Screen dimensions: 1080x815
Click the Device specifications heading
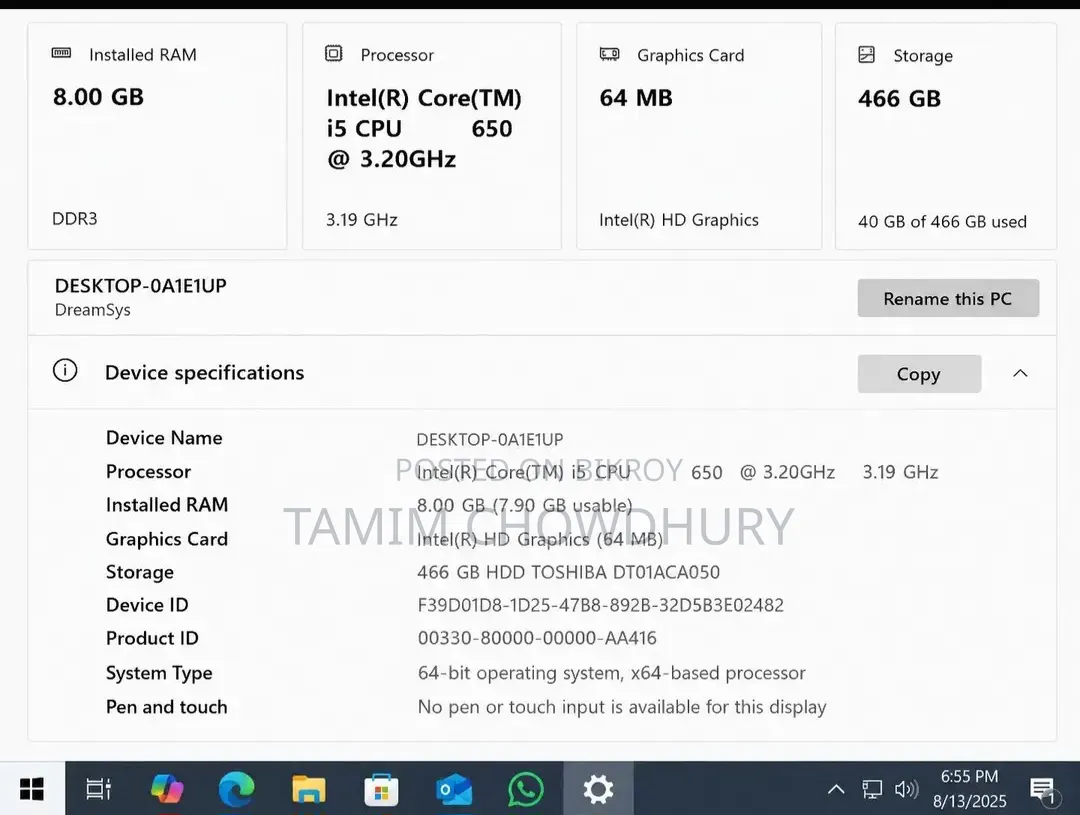pos(205,373)
